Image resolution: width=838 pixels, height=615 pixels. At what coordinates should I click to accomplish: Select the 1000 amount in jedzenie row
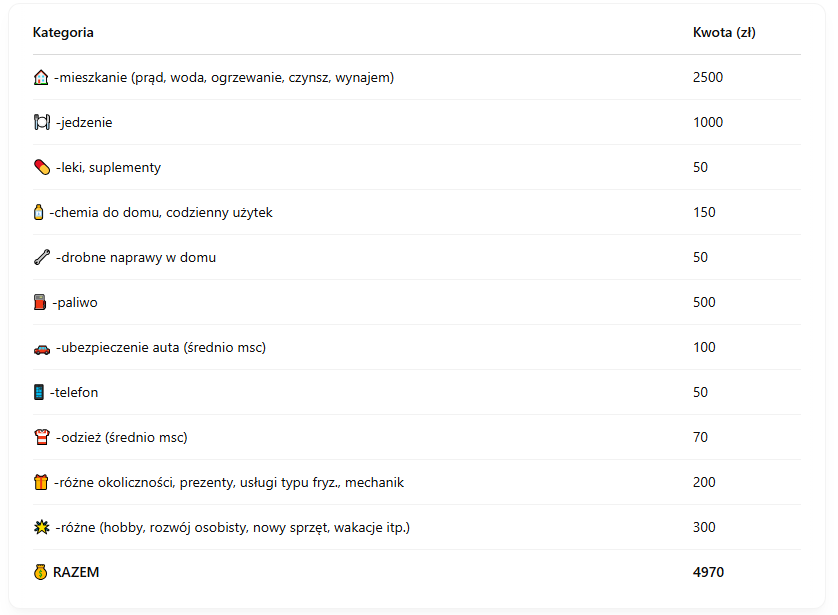pyautogui.click(x=707, y=122)
